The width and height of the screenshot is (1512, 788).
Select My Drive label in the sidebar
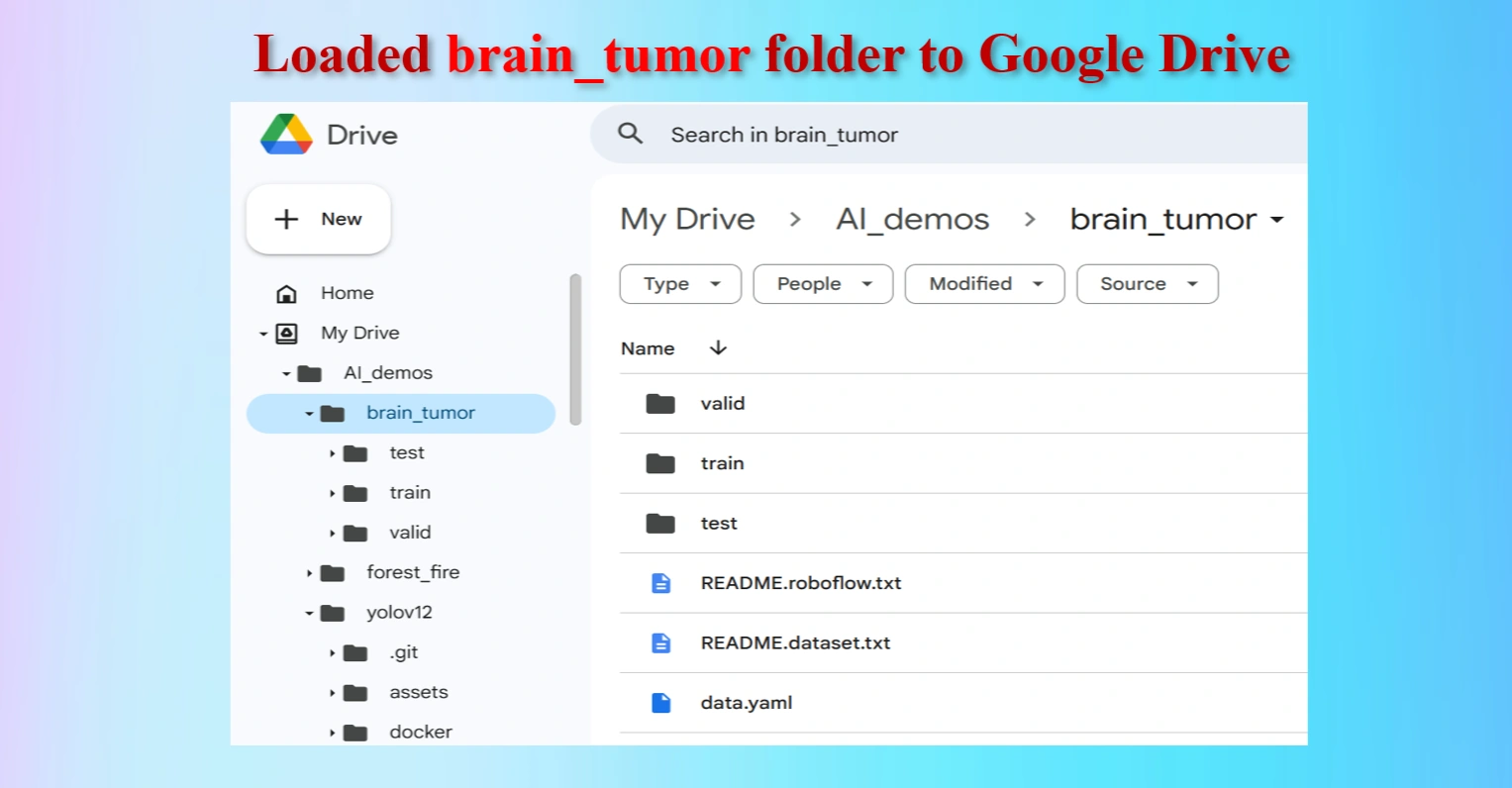(x=360, y=334)
